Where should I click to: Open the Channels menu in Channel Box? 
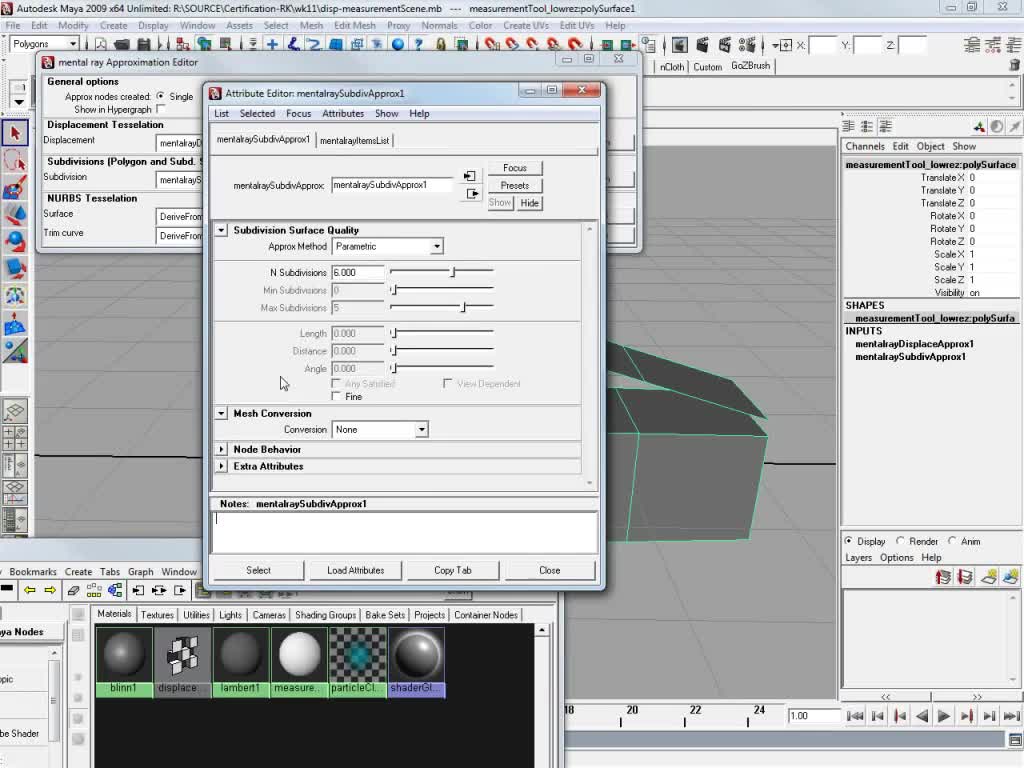tap(865, 146)
